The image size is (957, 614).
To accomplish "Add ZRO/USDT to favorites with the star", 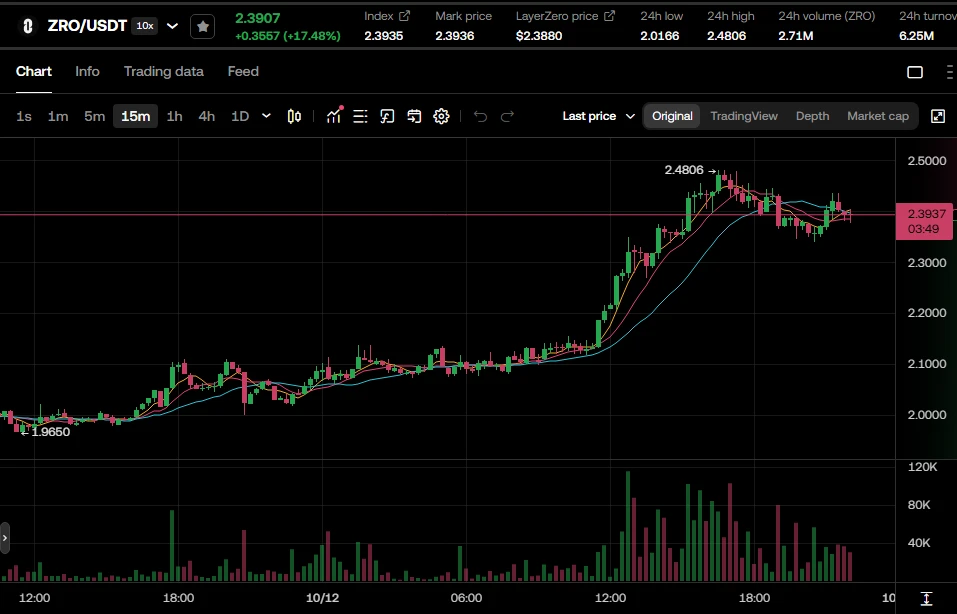I will (203, 26).
